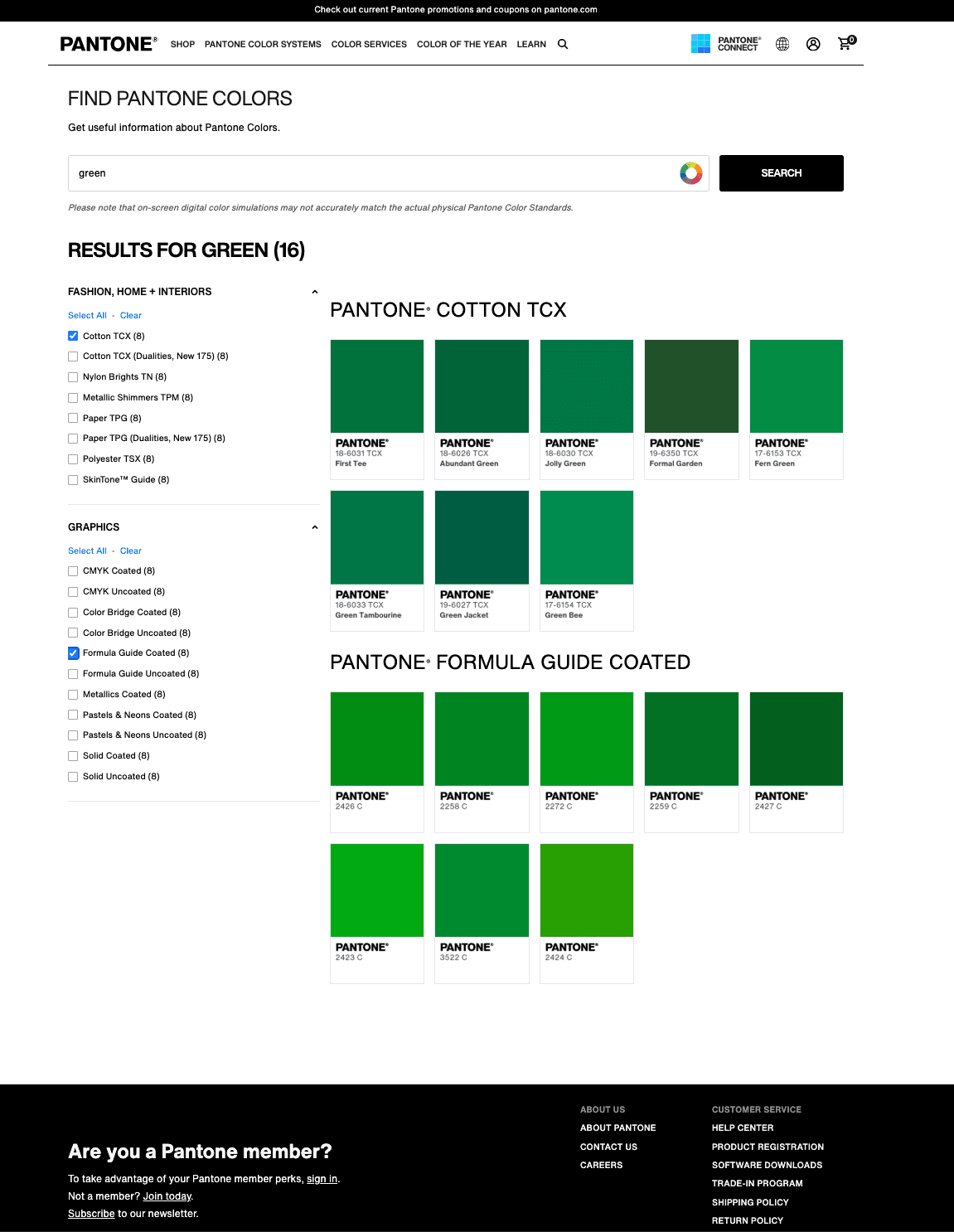
Task: Click the sign in link
Action: click(x=322, y=1178)
